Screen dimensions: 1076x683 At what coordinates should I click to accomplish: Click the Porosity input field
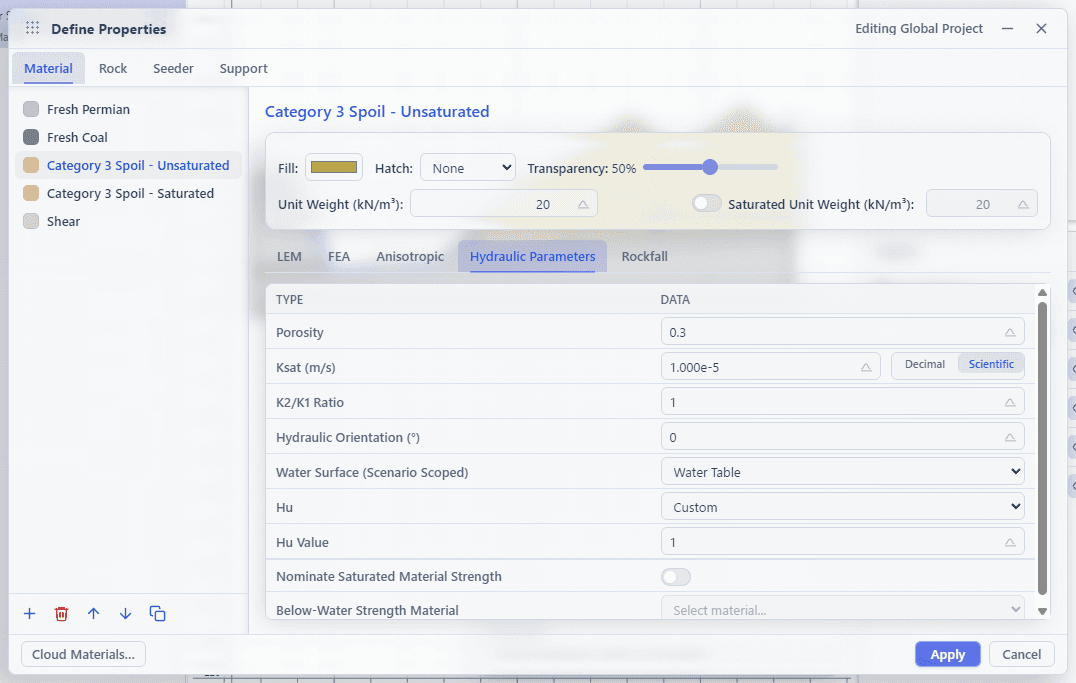[x=843, y=332]
